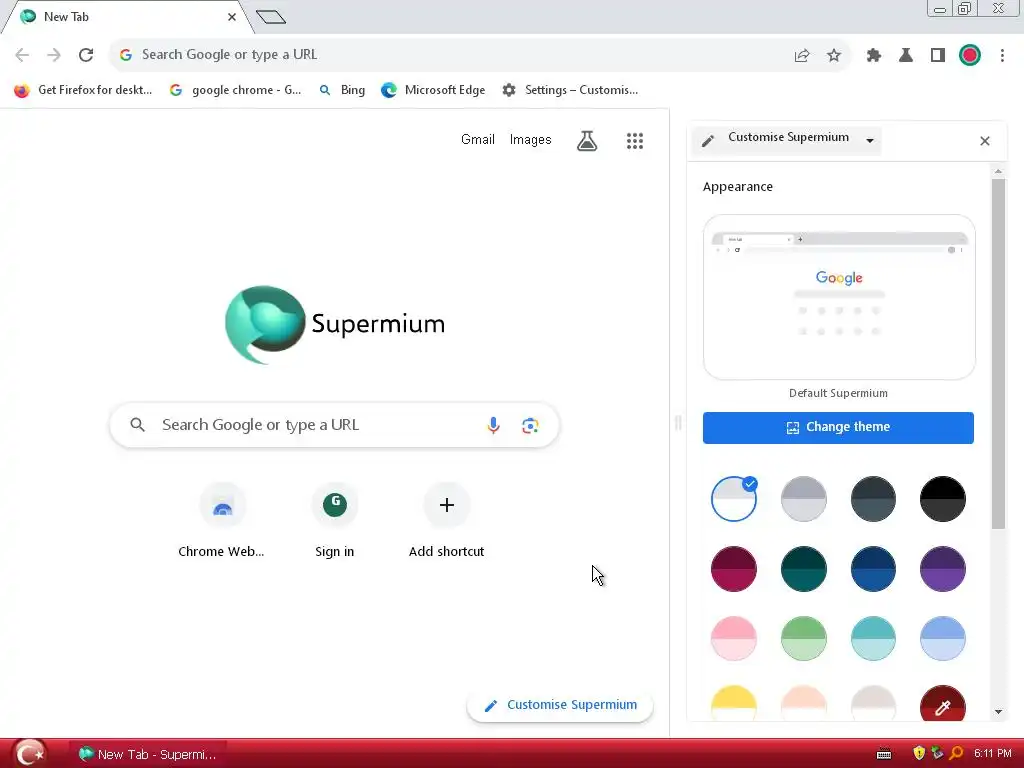Go forward using the forward arrow

54,55
